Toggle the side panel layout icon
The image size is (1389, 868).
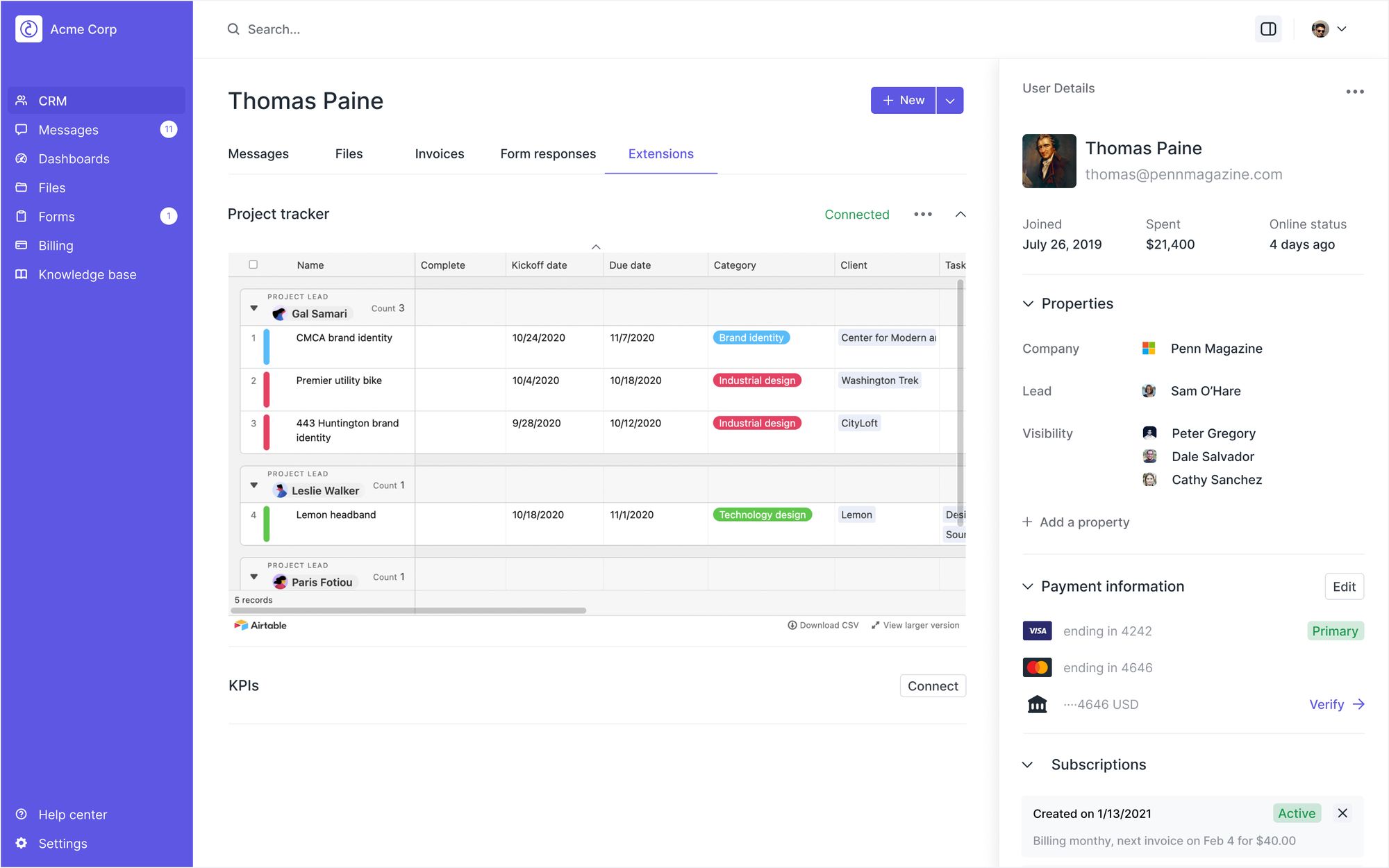click(1268, 29)
